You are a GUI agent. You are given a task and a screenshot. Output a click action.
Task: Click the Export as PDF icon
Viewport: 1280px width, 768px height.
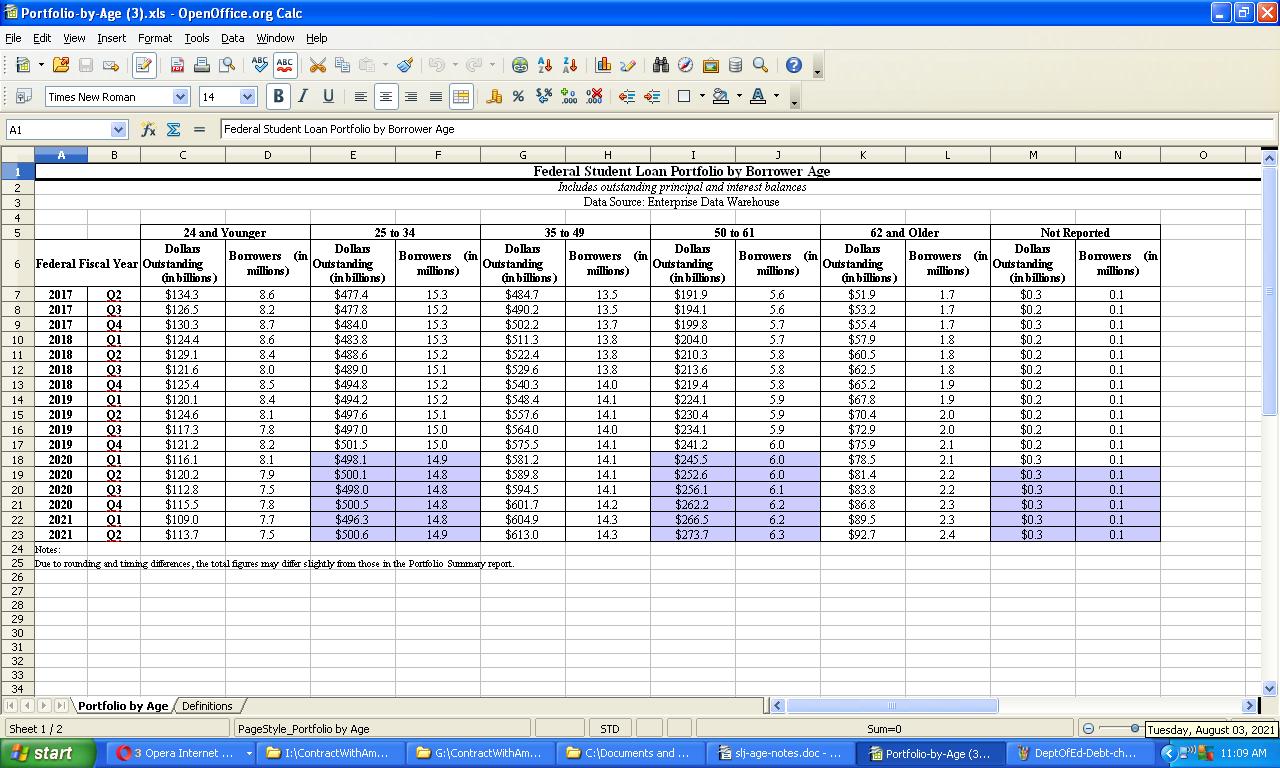click(177, 65)
